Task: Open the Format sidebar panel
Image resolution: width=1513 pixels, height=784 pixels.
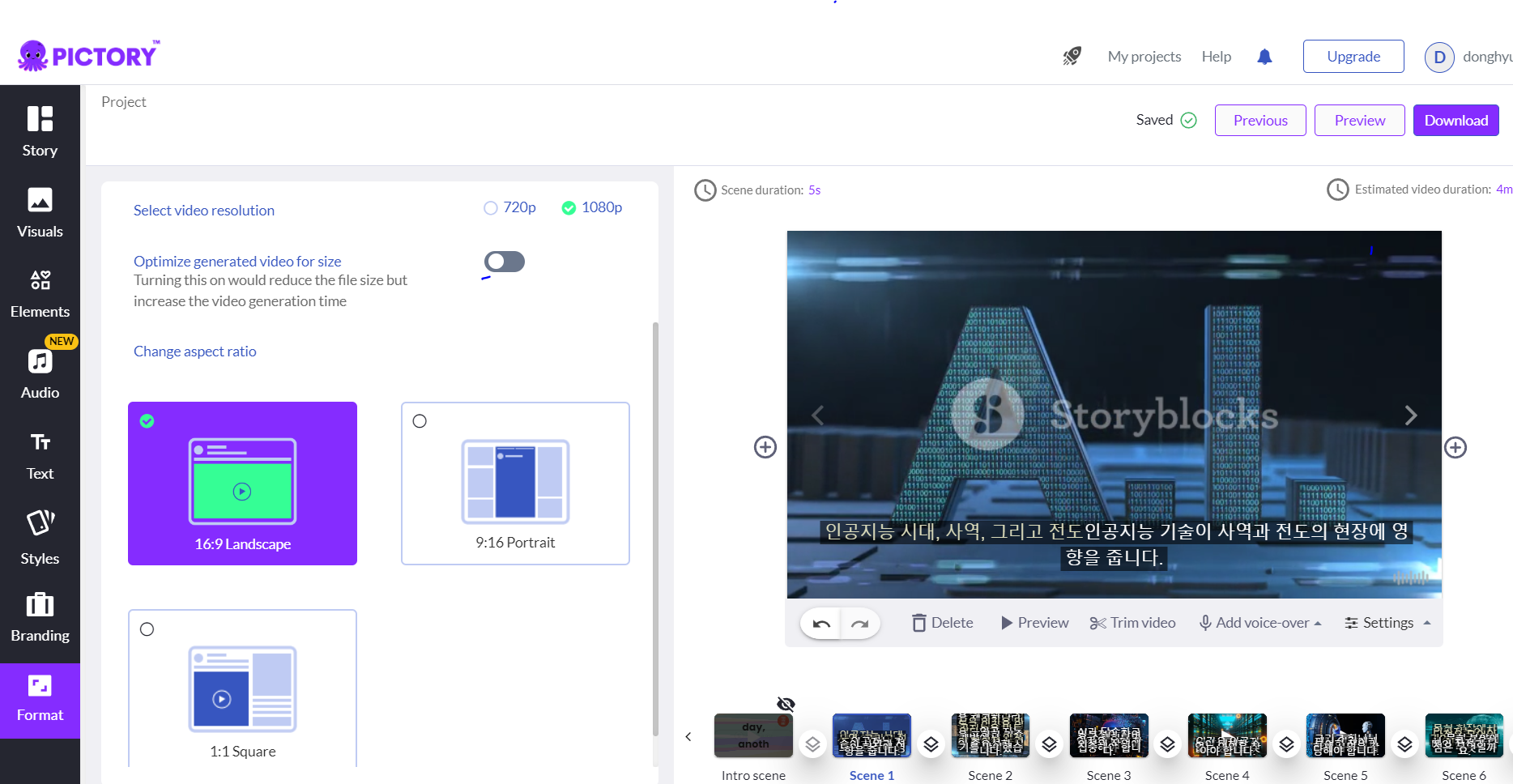Action: click(x=40, y=700)
